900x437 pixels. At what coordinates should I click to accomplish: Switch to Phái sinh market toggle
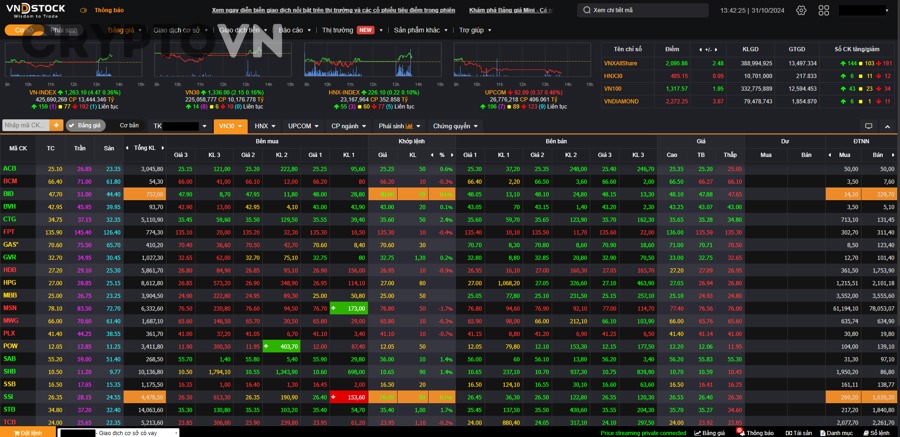pyautogui.click(x=64, y=30)
